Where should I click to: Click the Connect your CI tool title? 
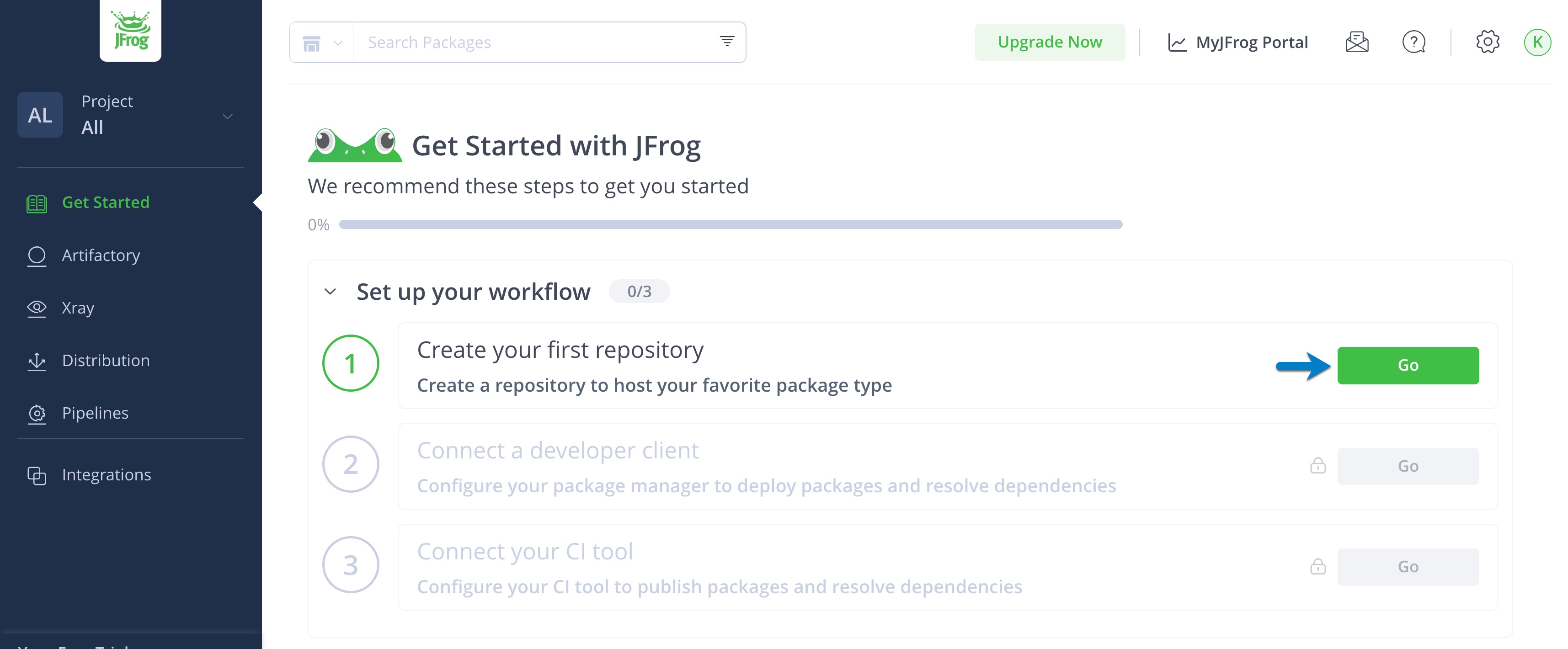[x=525, y=552]
